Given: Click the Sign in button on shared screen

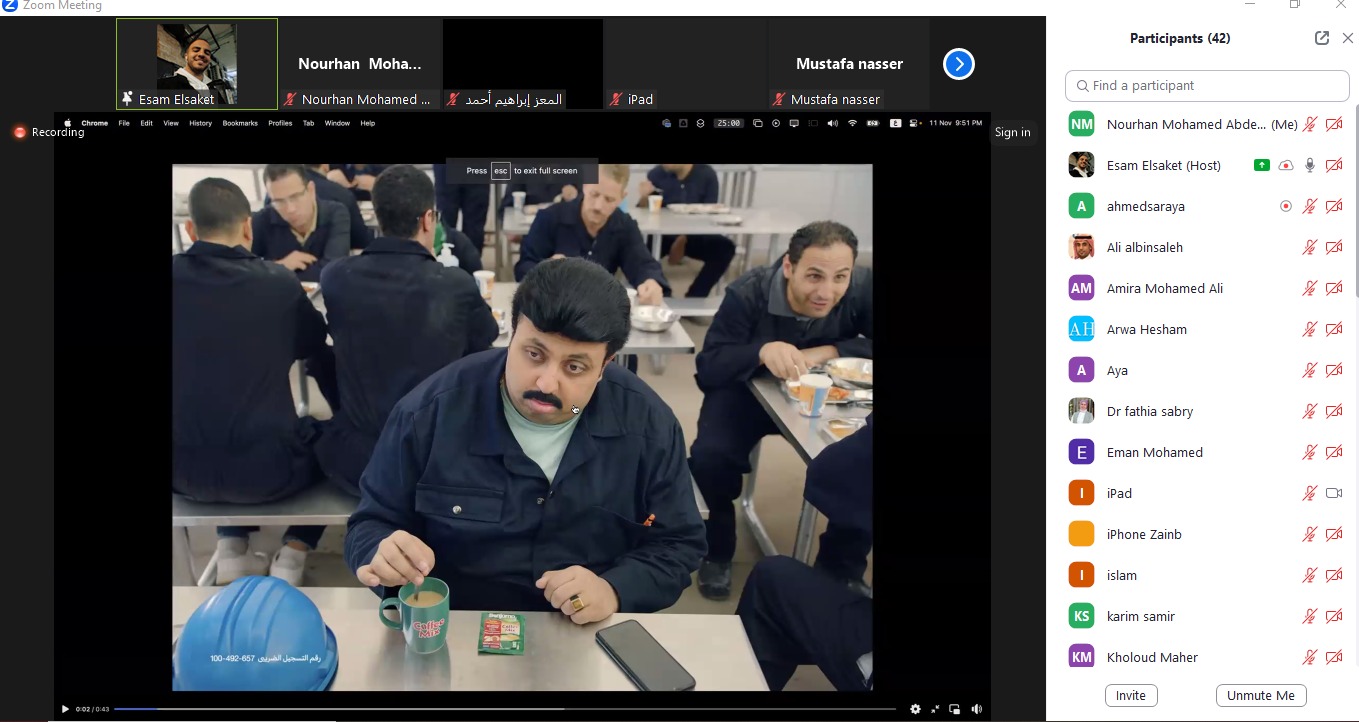Looking at the screenshot, I should click(x=1012, y=132).
